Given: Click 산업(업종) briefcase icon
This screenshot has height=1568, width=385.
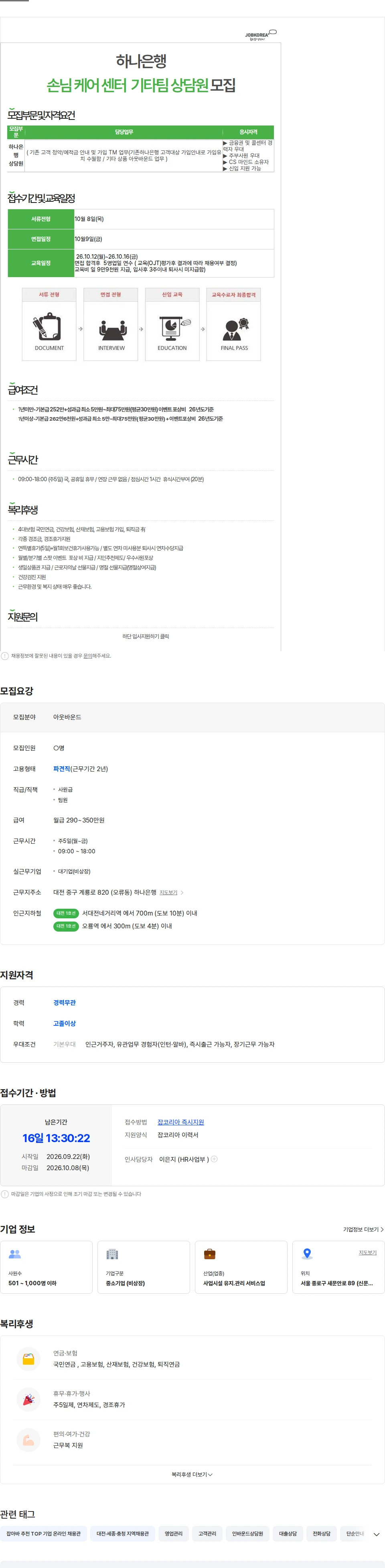Looking at the screenshot, I should click(x=210, y=1254).
